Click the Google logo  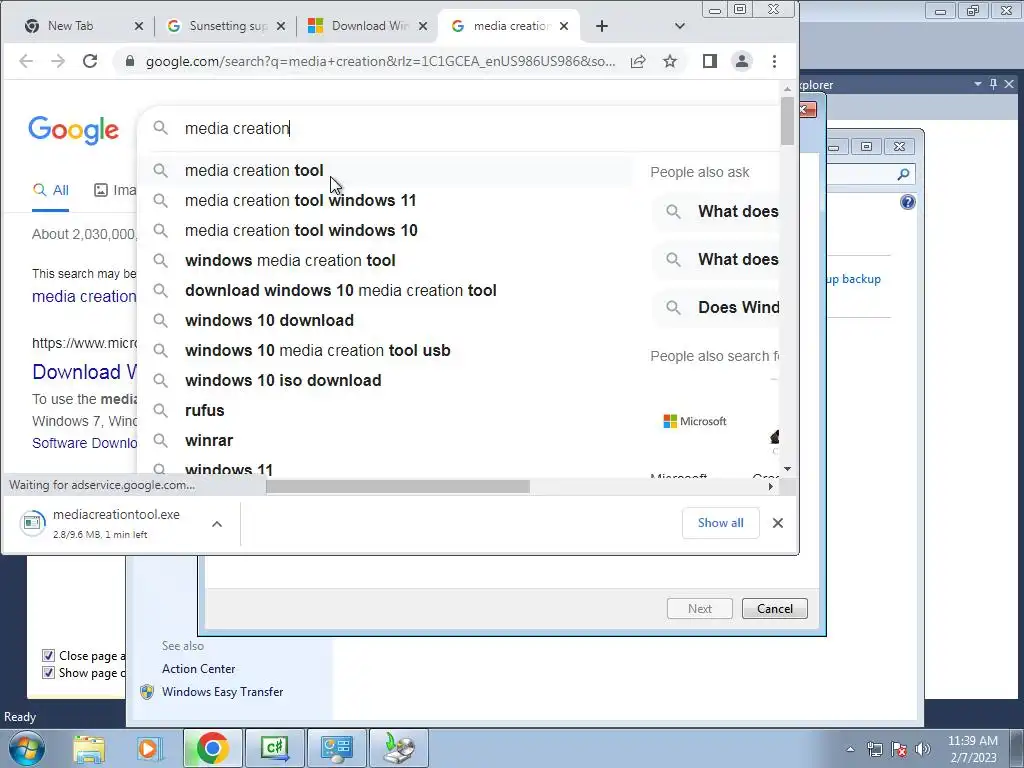pyautogui.click(x=73, y=130)
